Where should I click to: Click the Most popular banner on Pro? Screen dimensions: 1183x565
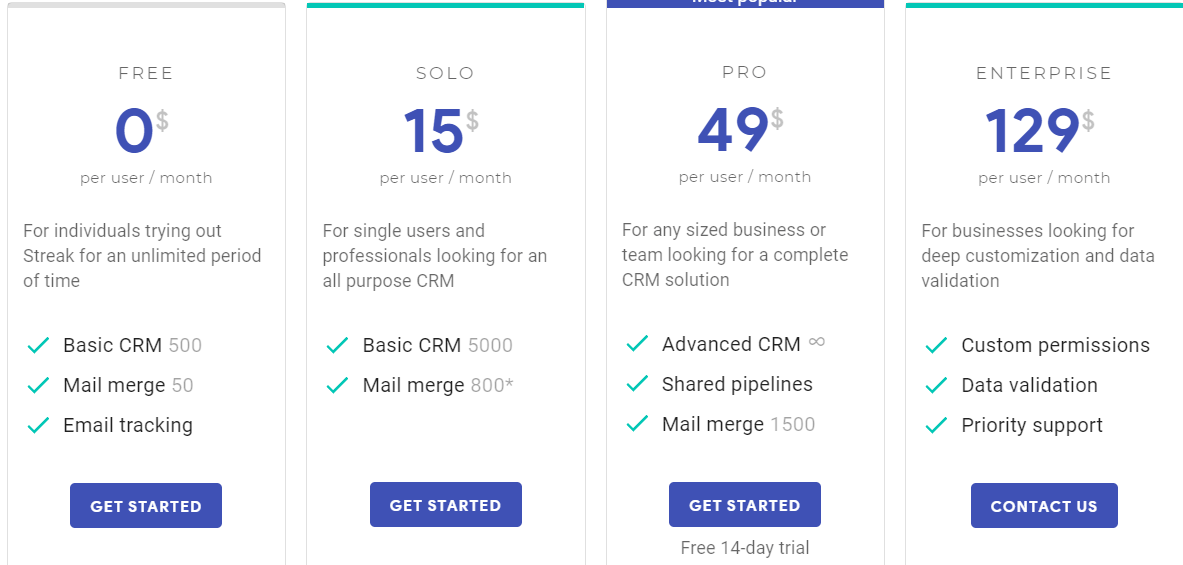pos(745,3)
